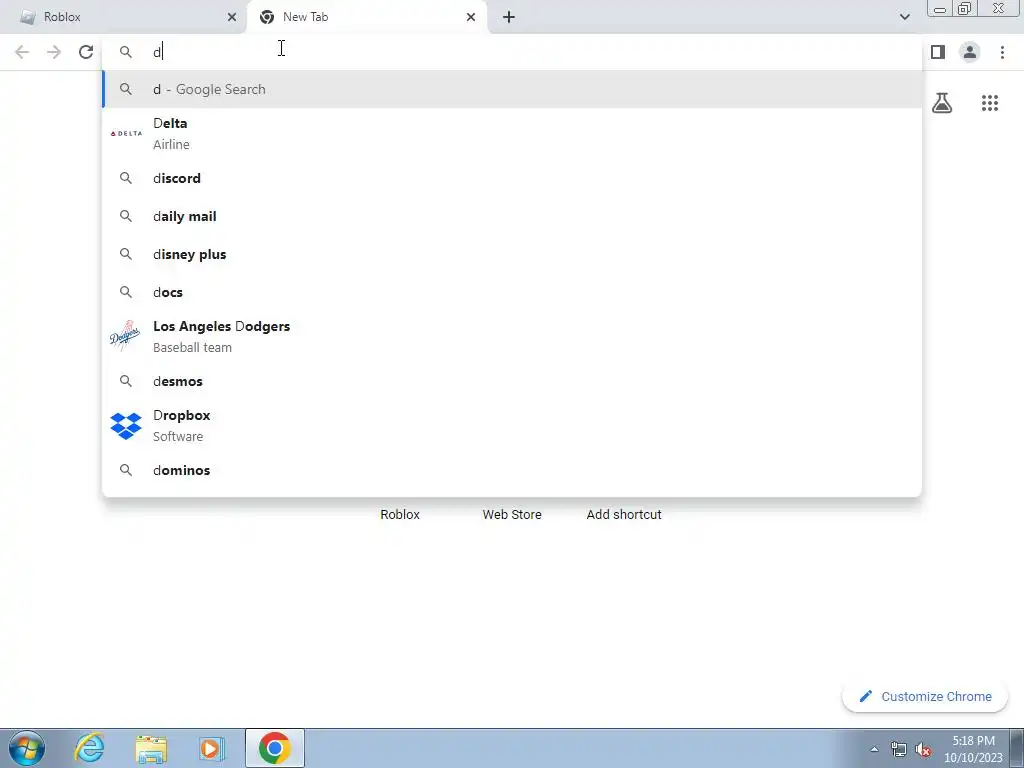Click Add shortcut
This screenshot has width=1024, height=768.
624,515
